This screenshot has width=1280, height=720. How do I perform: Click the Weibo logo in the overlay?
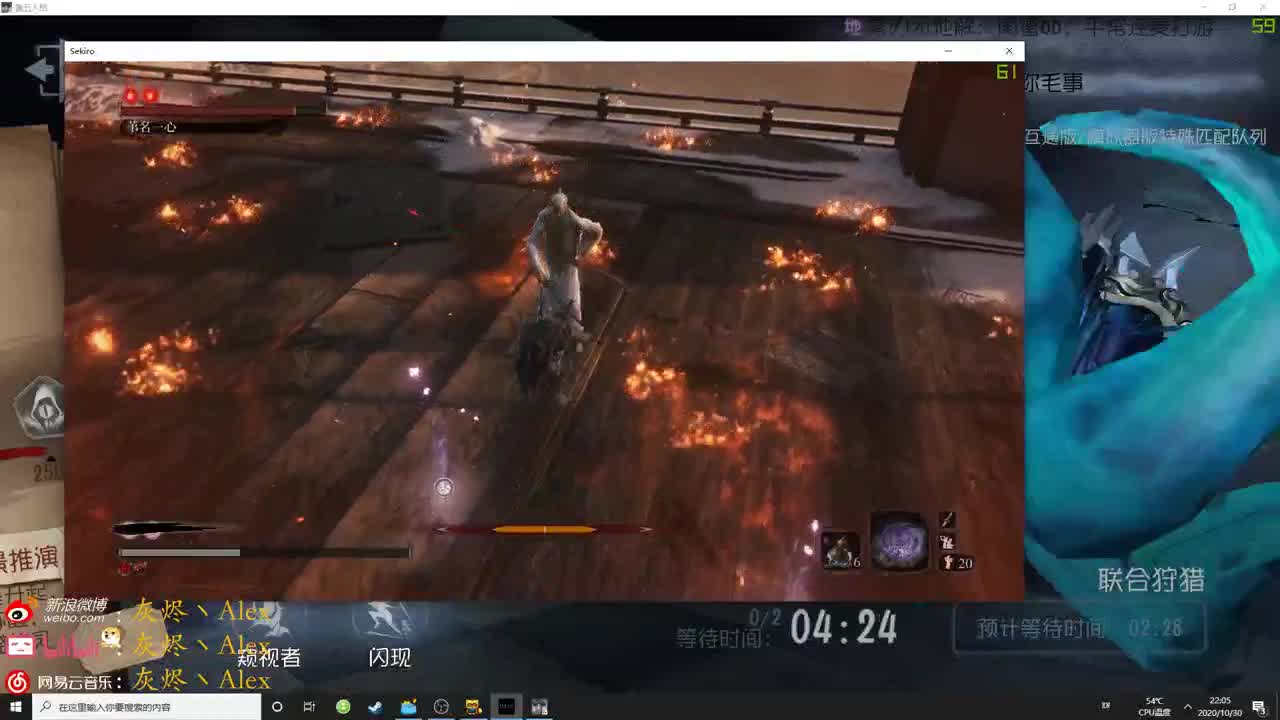pyautogui.click(x=19, y=612)
